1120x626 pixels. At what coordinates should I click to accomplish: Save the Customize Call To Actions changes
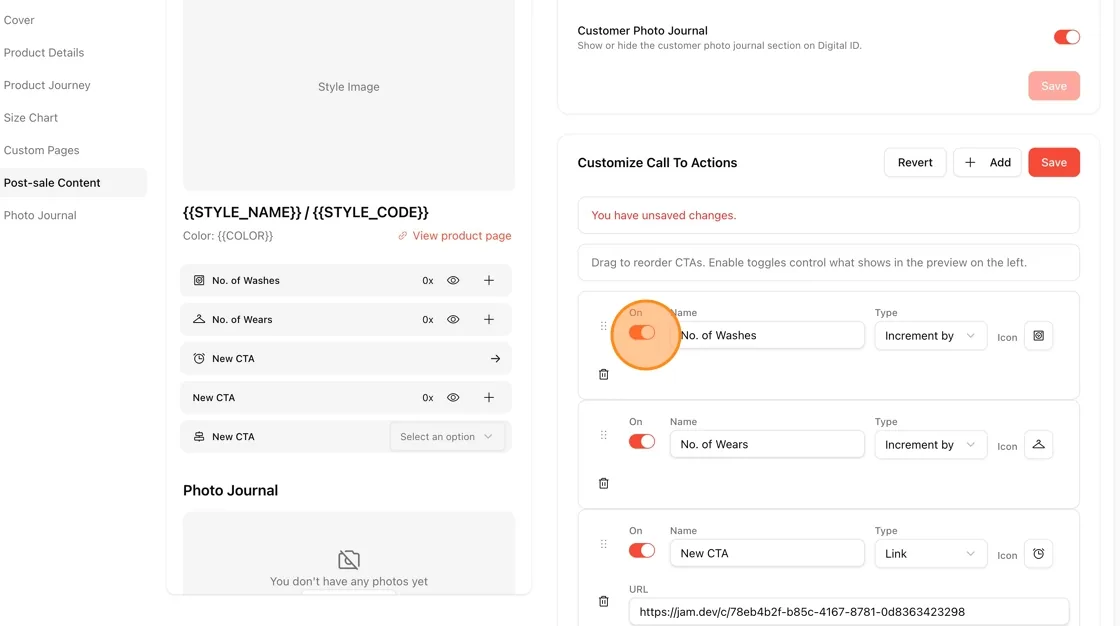point(1054,162)
